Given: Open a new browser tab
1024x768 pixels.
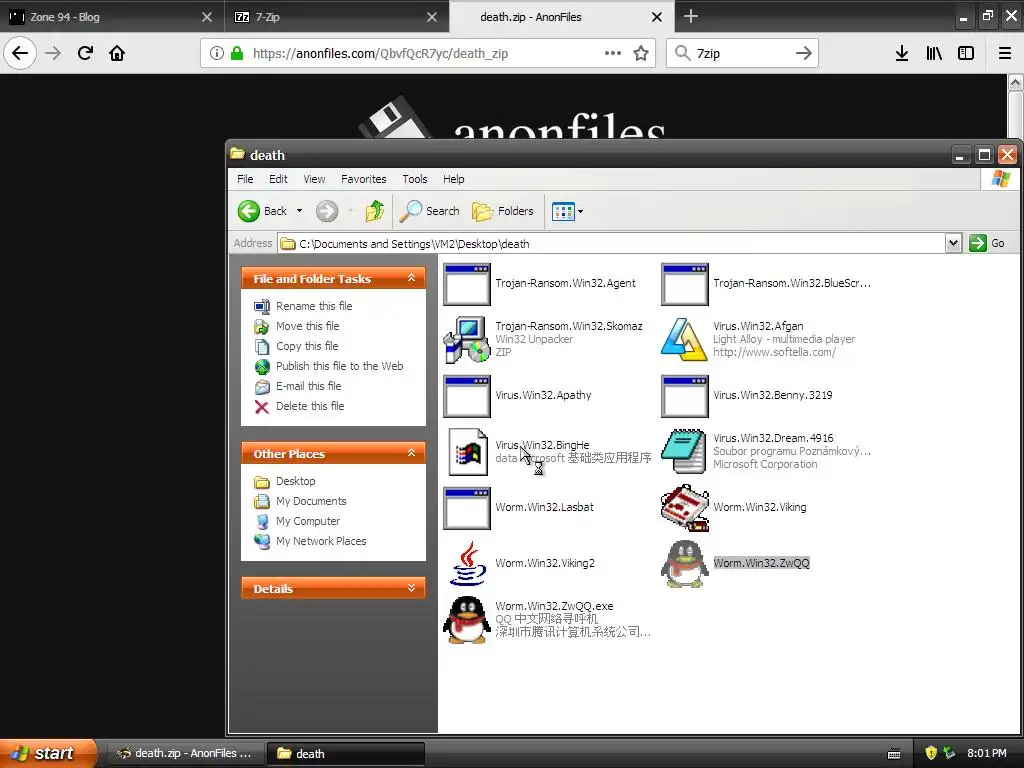Looking at the screenshot, I should [690, 16].
